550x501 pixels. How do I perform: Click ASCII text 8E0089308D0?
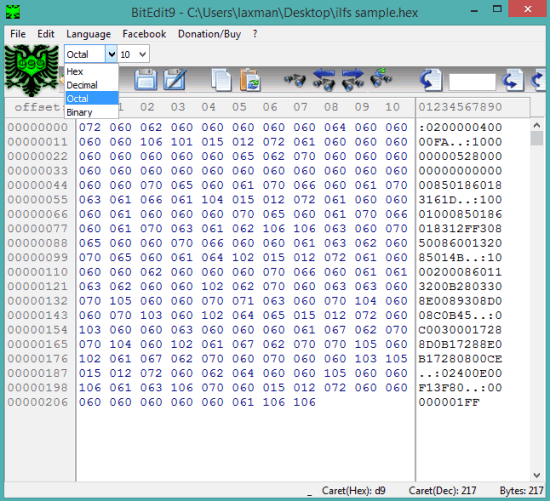pos(460,301)
